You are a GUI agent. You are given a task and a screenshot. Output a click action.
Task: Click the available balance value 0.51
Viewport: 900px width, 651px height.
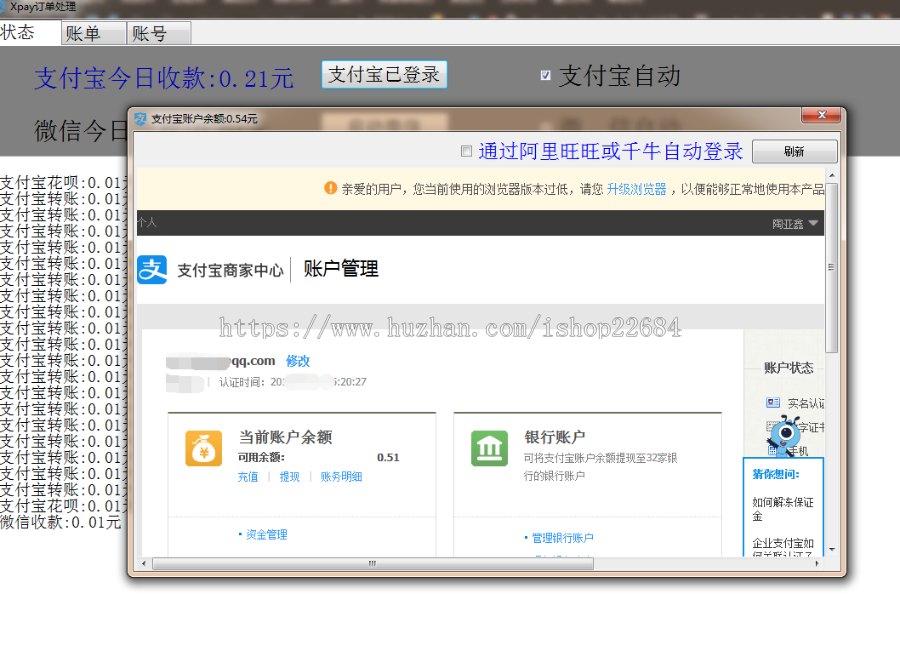click(x=388, y=458)
